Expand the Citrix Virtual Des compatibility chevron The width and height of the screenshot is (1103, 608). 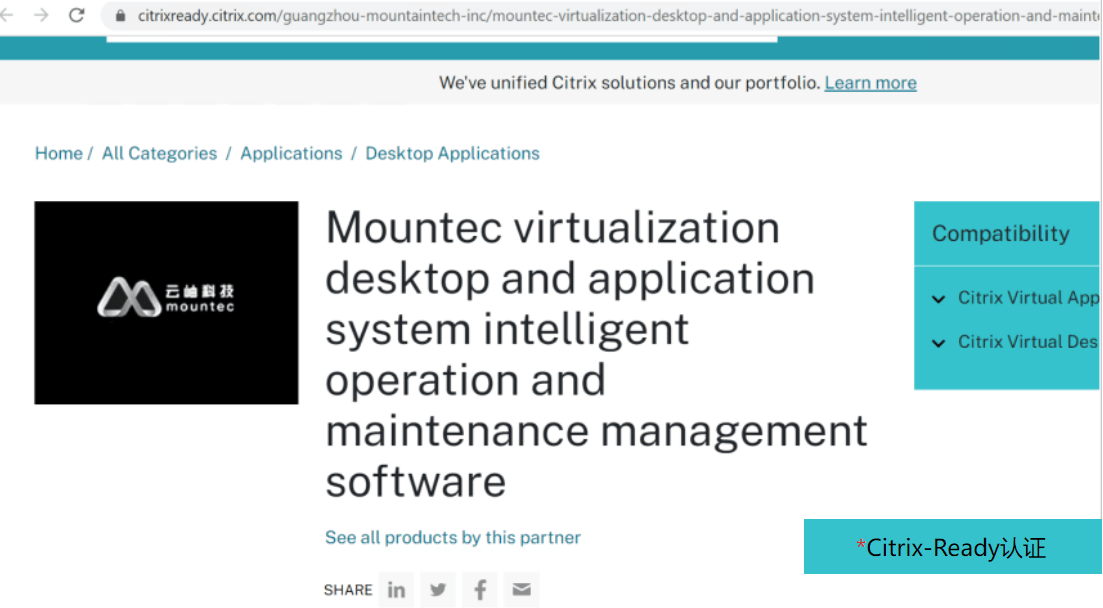(938, 342)
